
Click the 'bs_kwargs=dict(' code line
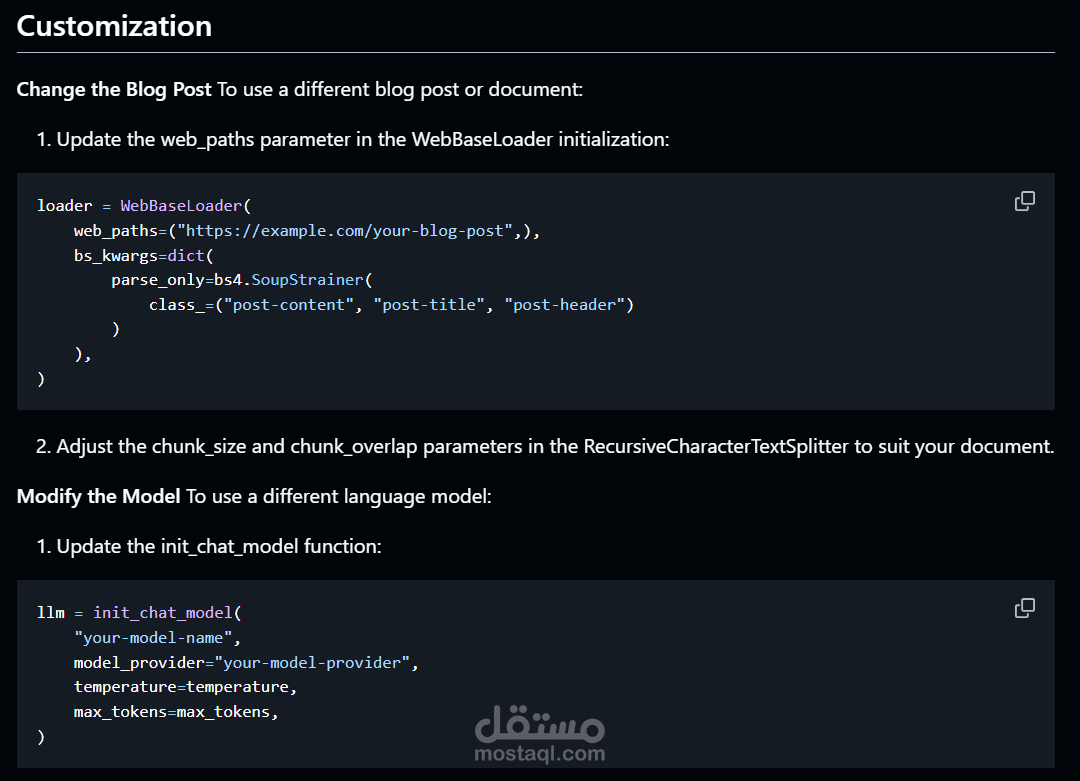[138, 256]
